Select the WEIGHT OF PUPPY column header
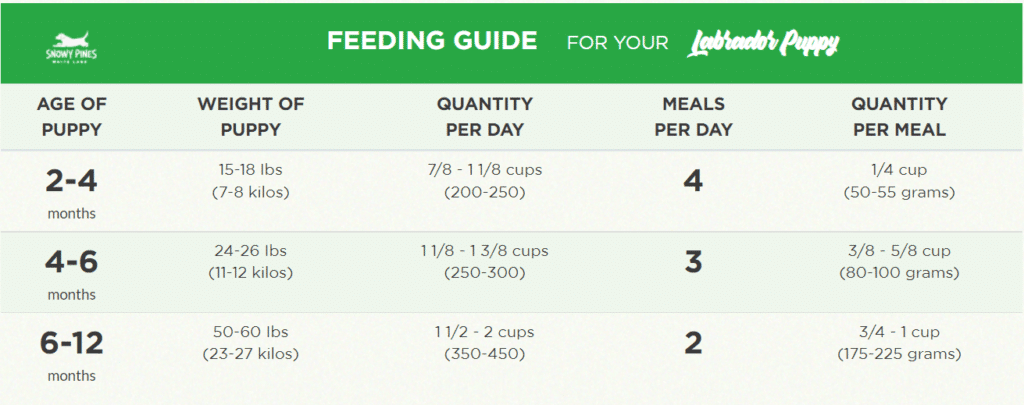The width and height of the screenshot is (1024, 405). click(x=251, y=117)
